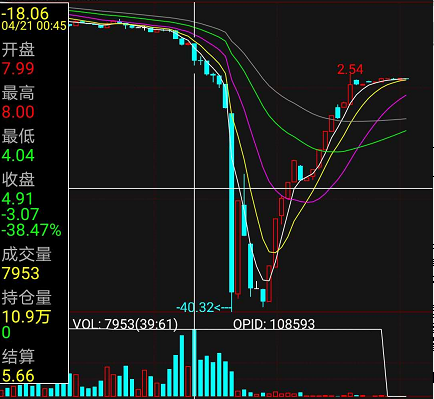Click the cyan candlestick right of 2.54 label
434x399 pixels.
coord(356,82)
